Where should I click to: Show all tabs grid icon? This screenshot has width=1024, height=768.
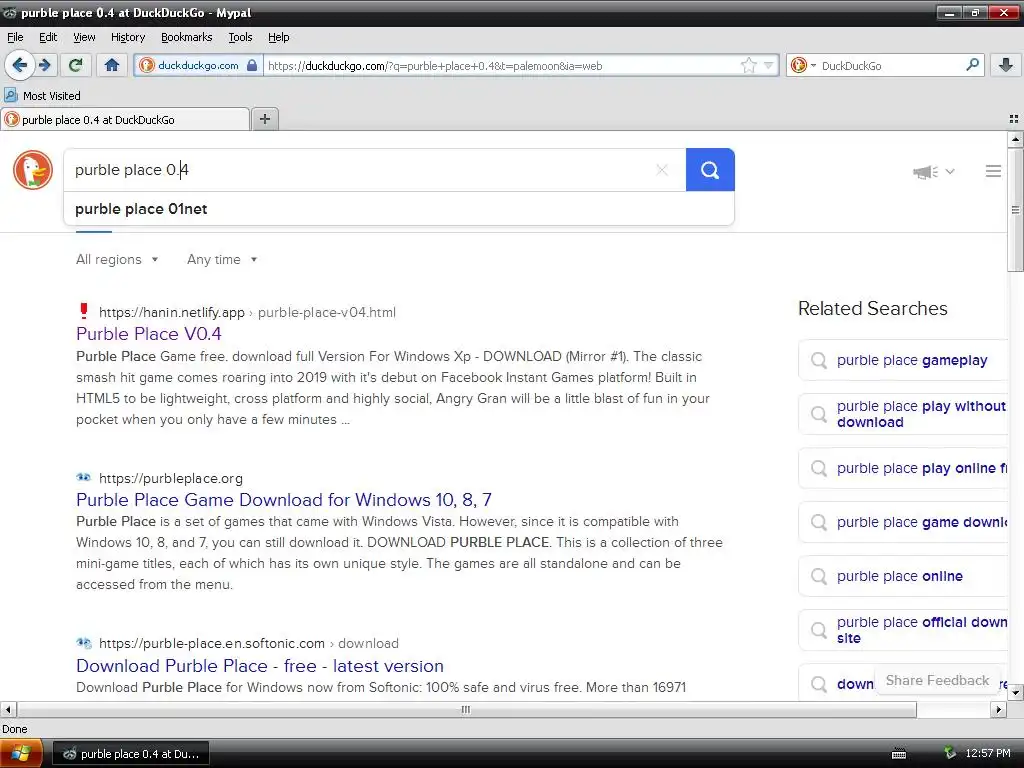(1014, 119)
